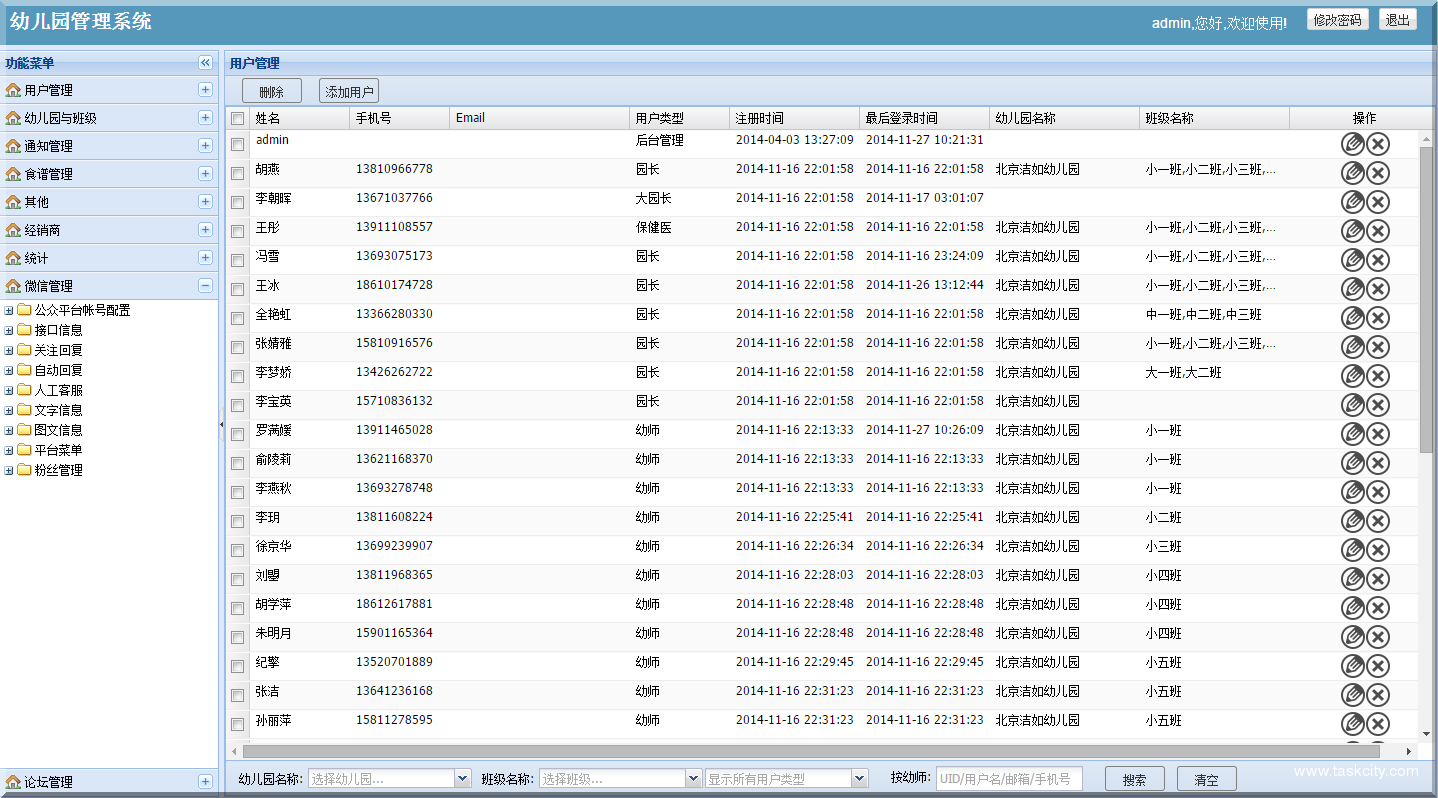Click the edit icon for user 罗蔼媛
The image size is (1438, 798).
click(1352, 434)
